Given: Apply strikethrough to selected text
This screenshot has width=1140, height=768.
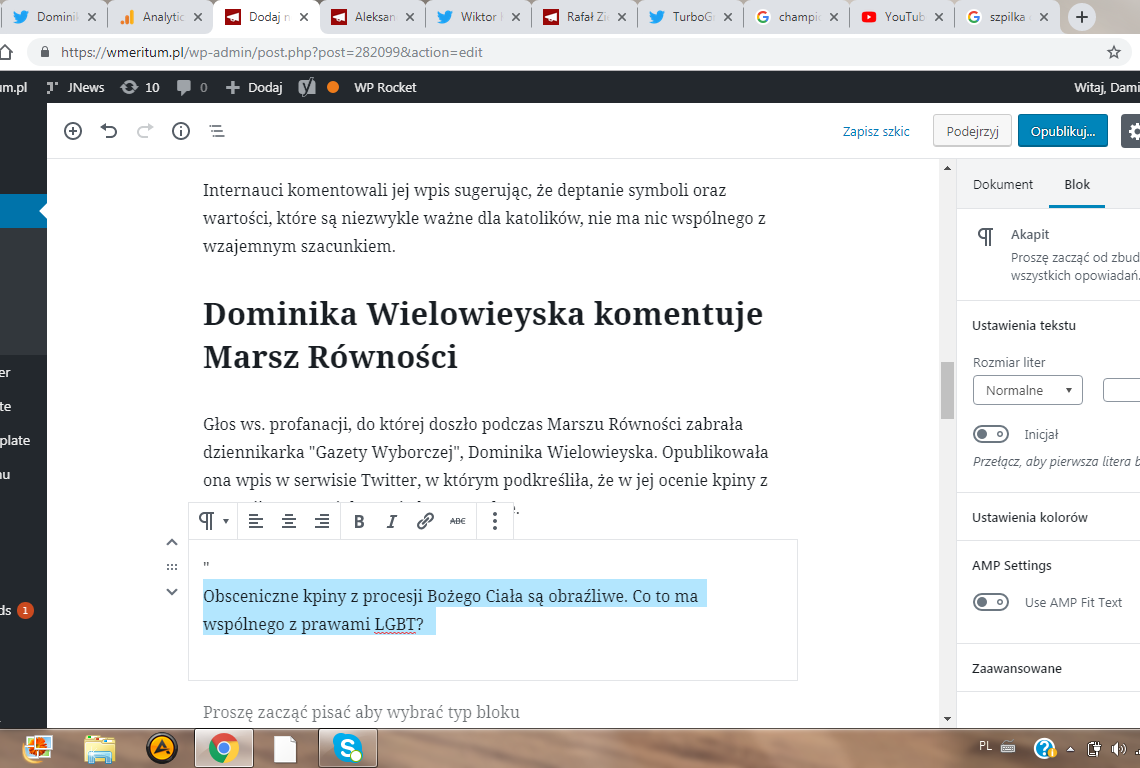Looking at the screenshot, I should 458,521.
